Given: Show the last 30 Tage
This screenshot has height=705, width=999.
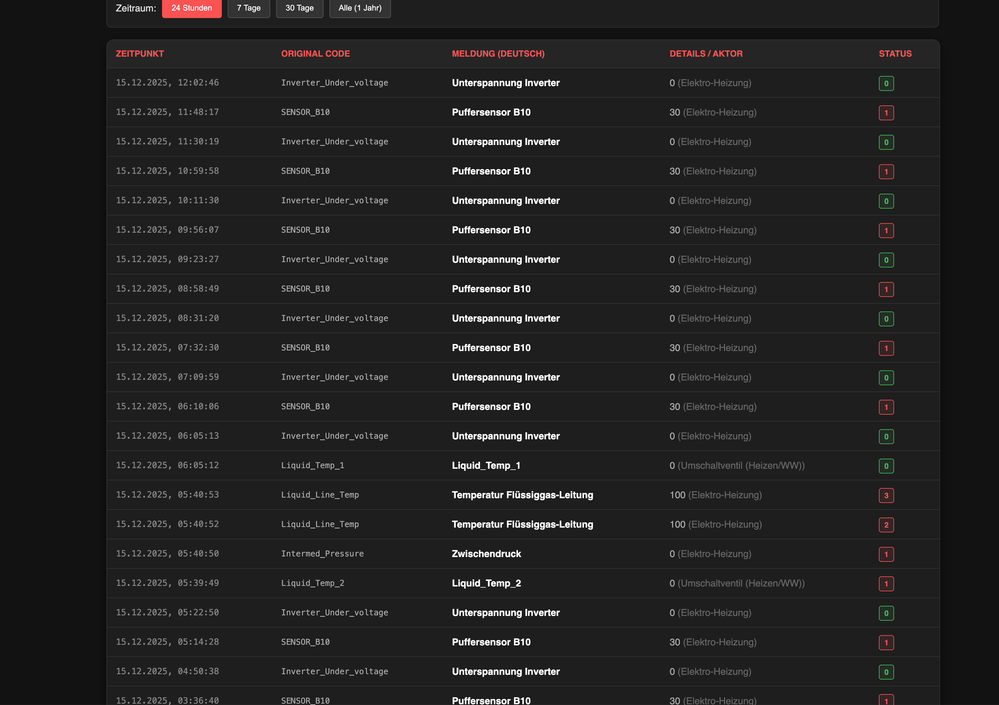Looking at the screenshot, I should 299,8.
